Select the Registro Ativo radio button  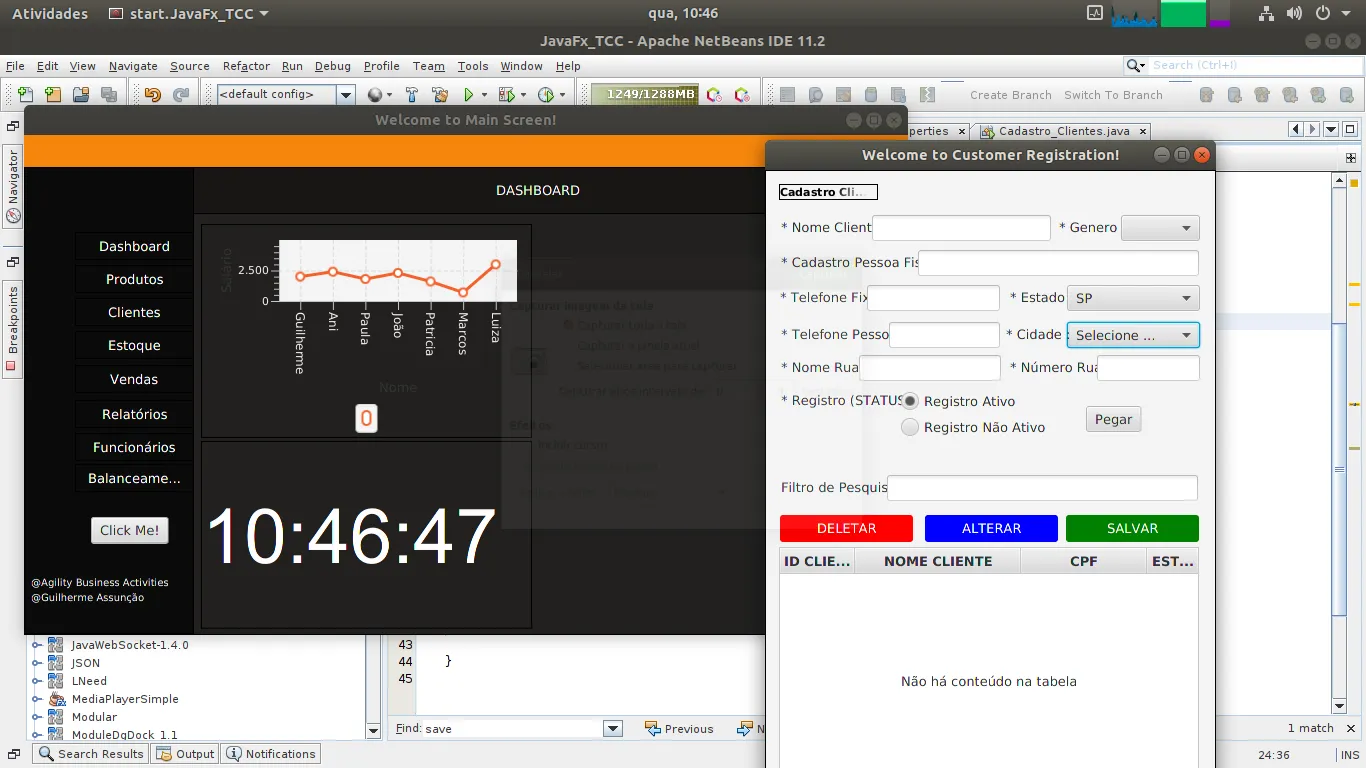(910, 401)
